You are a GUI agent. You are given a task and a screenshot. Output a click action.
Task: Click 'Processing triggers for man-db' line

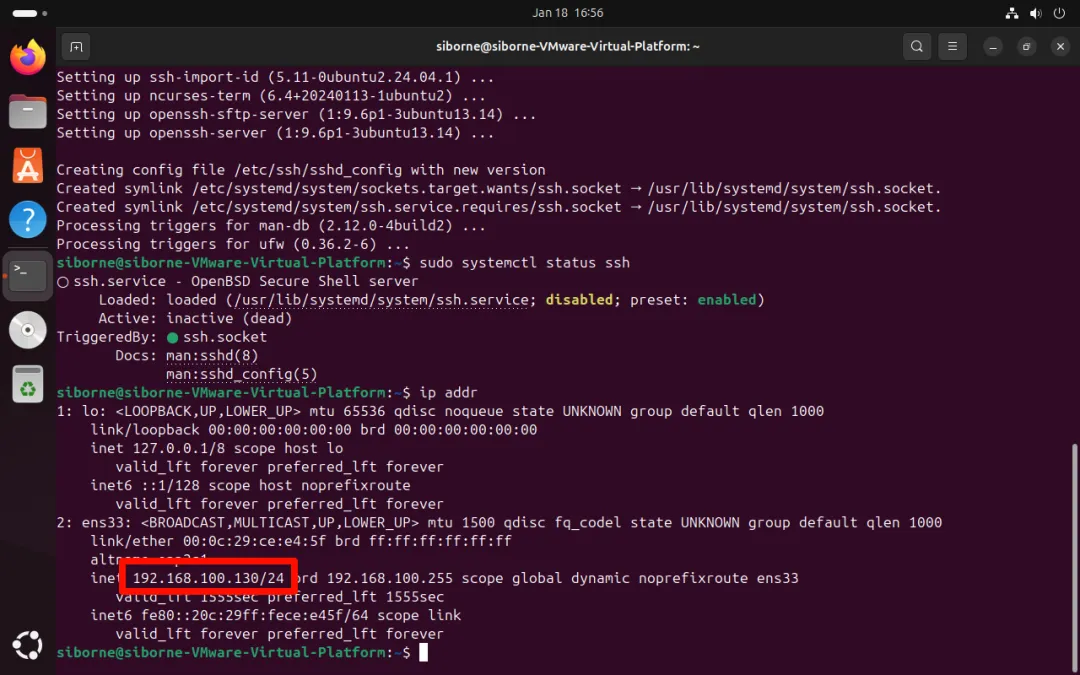[x=271, y=226]
